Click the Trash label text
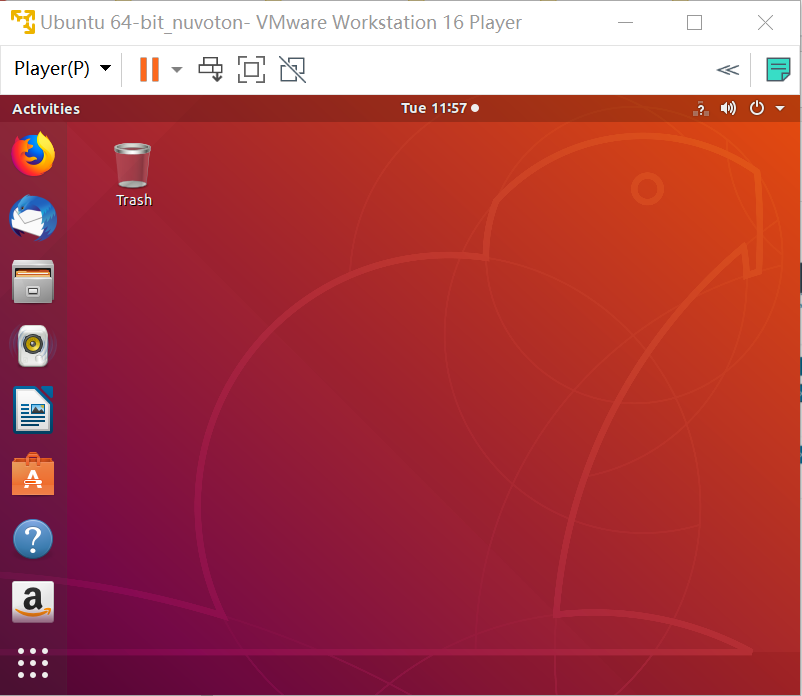The height and width of the screenshot is (696, 802). [134, 200]
